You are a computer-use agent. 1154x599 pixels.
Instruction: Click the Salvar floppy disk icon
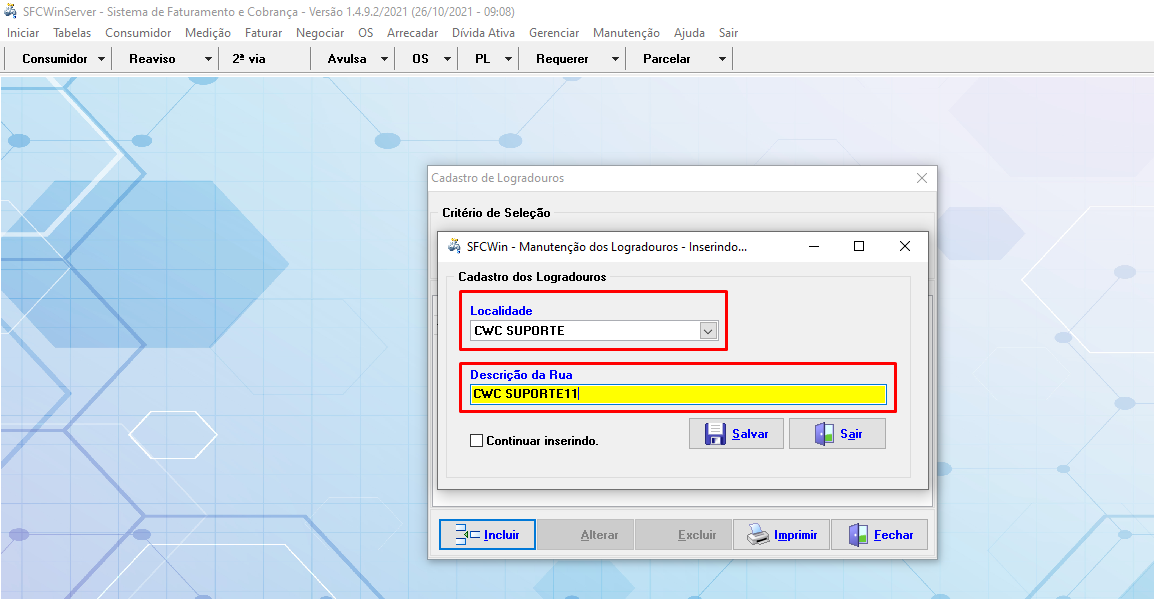(x=714, y=434)
